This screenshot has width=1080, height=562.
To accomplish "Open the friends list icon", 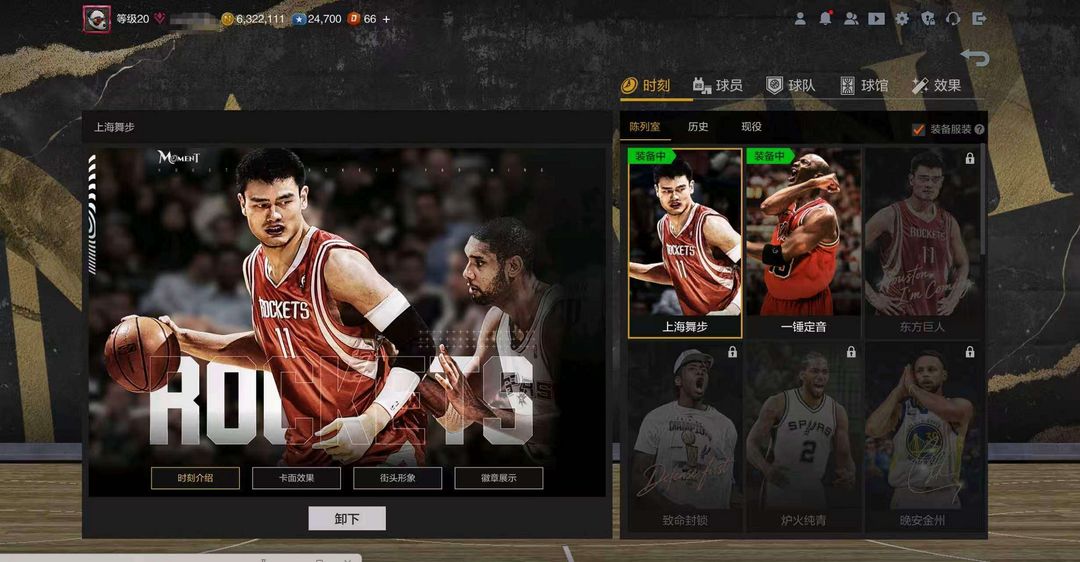I will (851, 19).
